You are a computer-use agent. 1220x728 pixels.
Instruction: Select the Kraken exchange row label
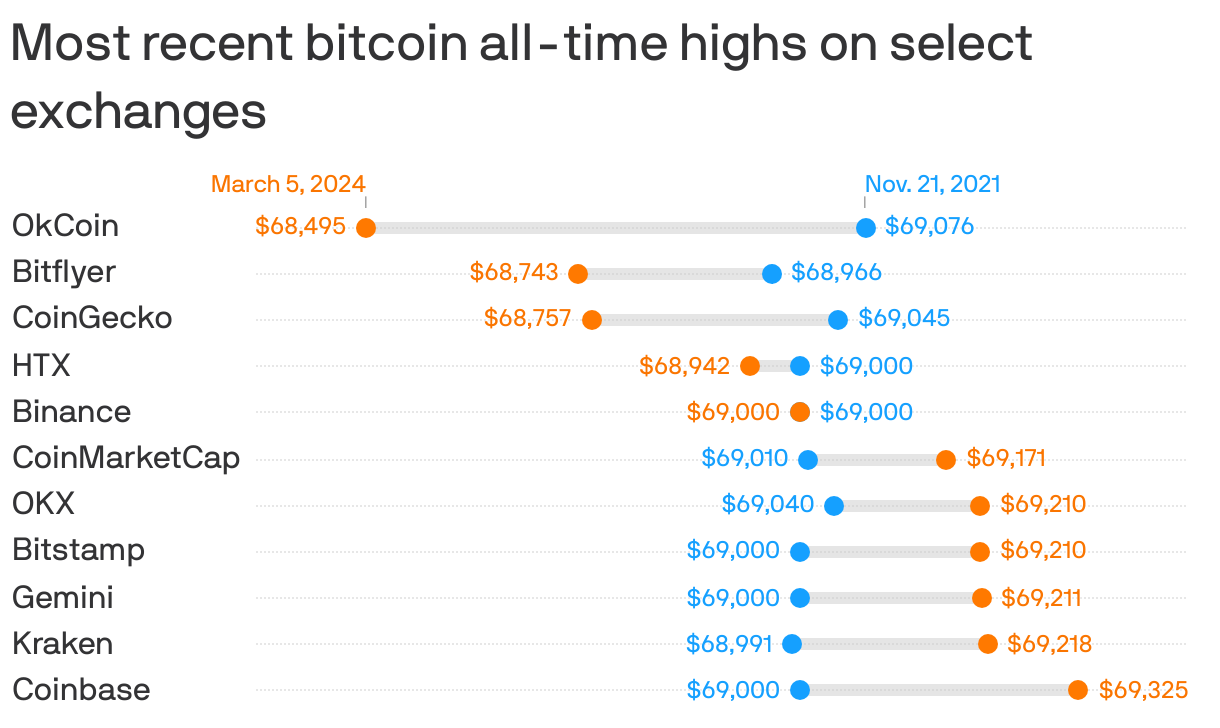[x=62, y=643]
